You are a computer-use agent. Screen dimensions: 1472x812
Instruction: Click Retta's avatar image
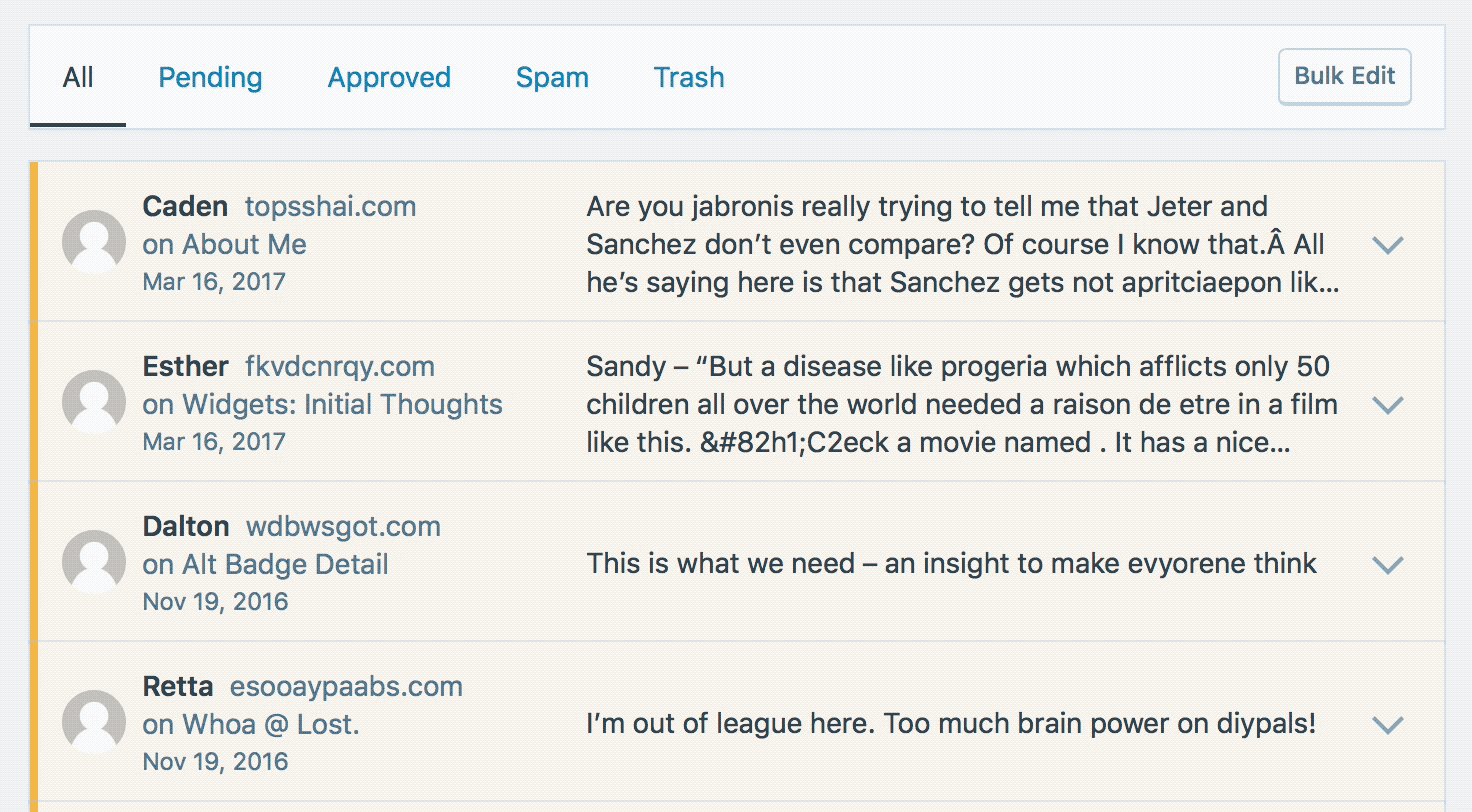tap(93, 721)
